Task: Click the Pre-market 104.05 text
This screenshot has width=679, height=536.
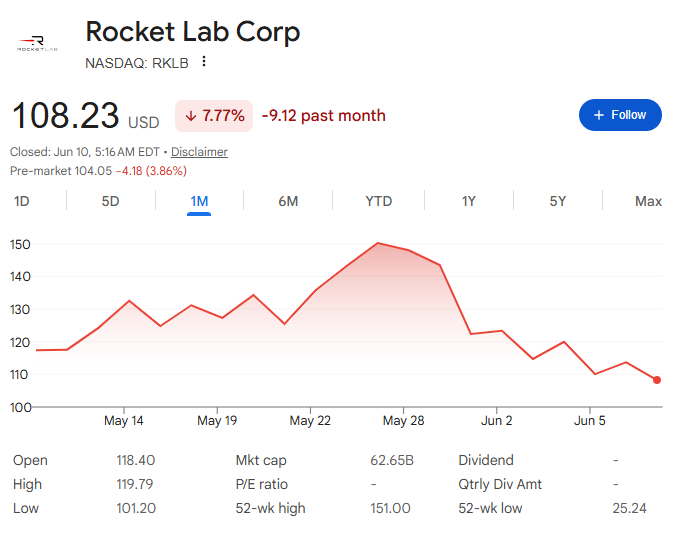Action: [x=61, y=171]
